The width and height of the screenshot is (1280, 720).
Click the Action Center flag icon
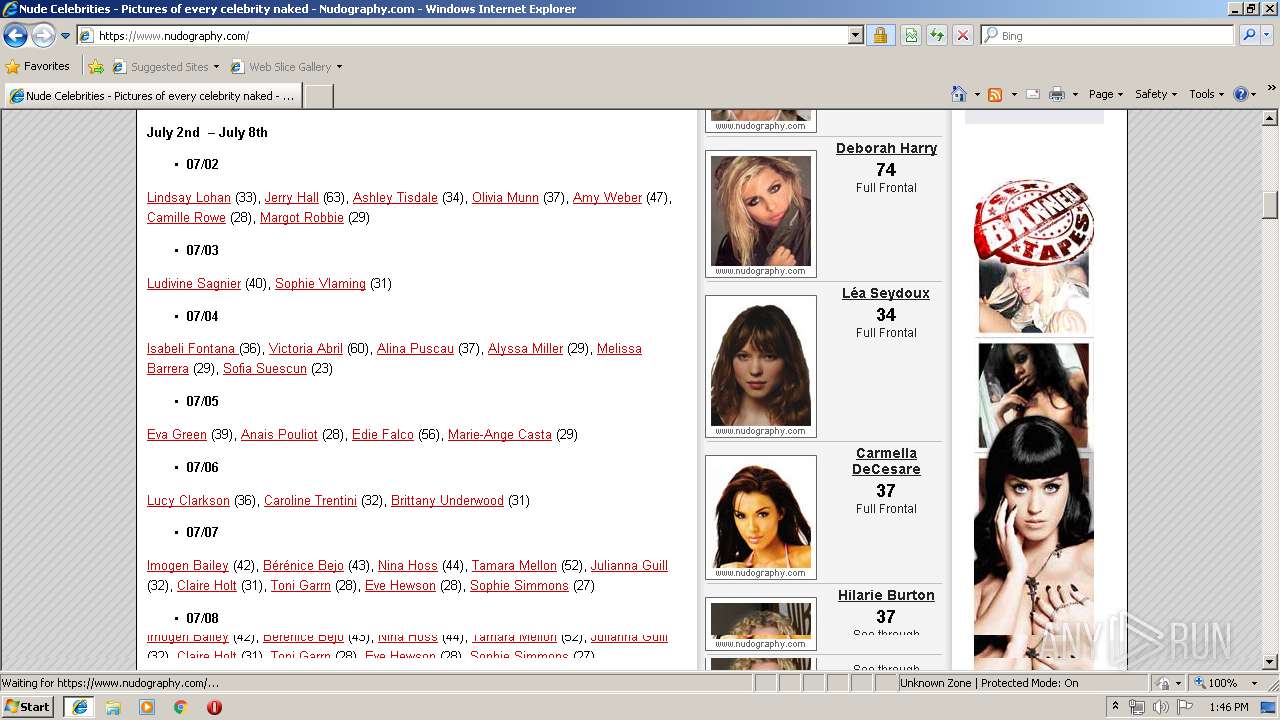tap(1184, 707)
